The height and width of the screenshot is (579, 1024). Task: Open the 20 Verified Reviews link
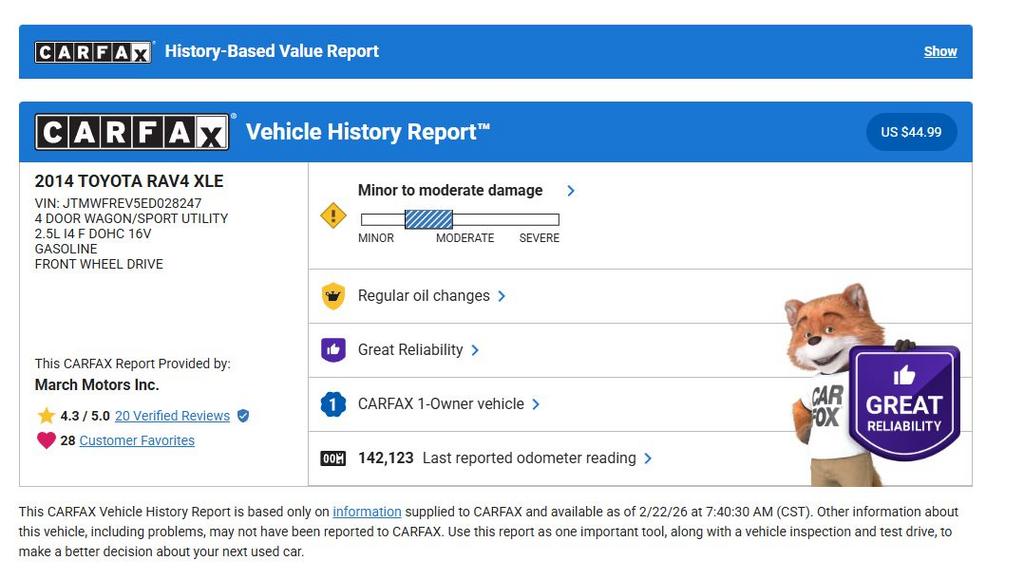coord(172,416)
